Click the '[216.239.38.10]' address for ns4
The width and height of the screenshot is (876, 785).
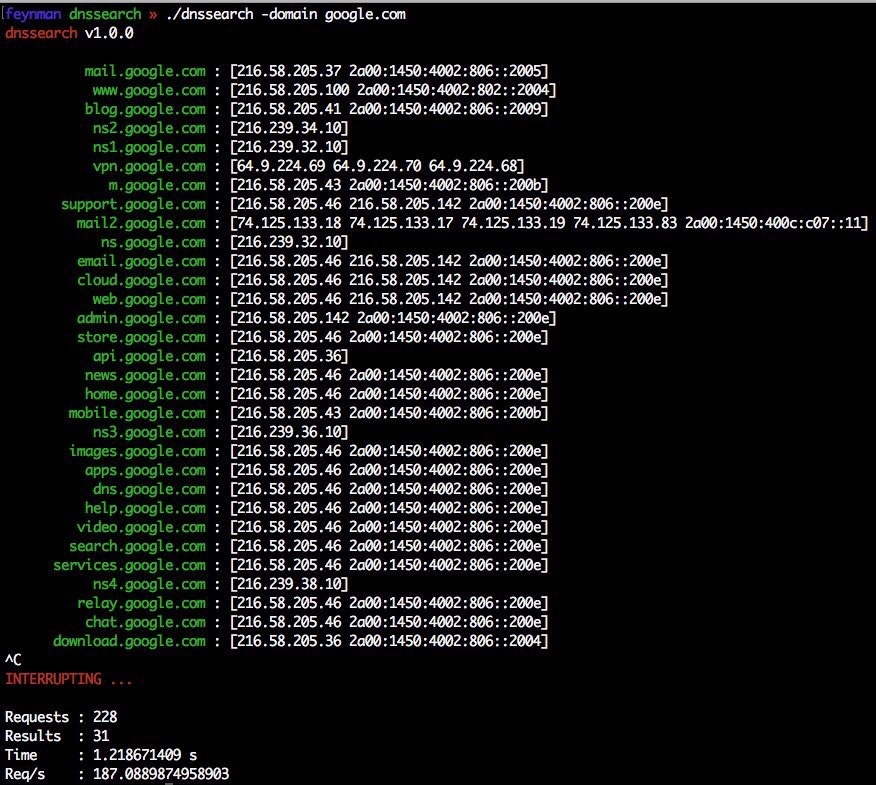289,584
